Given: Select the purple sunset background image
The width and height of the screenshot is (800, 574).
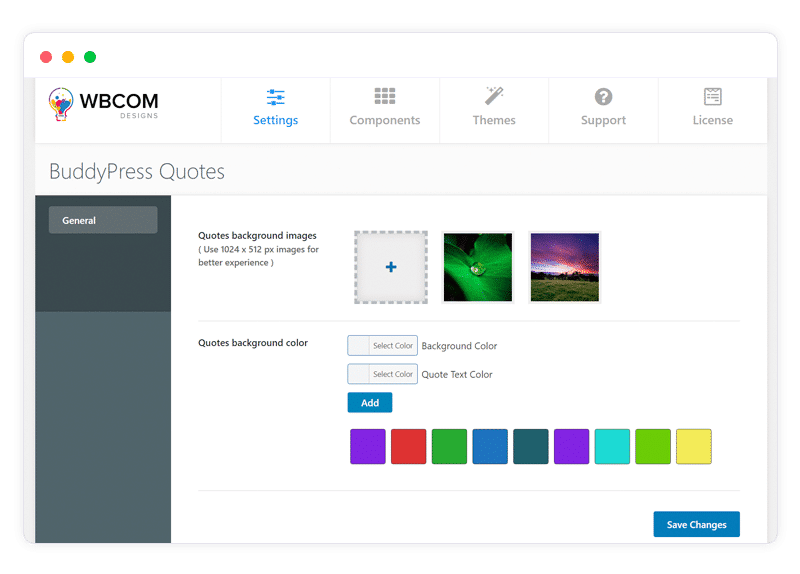Looking at the screenshot, I should coord(565,267).
